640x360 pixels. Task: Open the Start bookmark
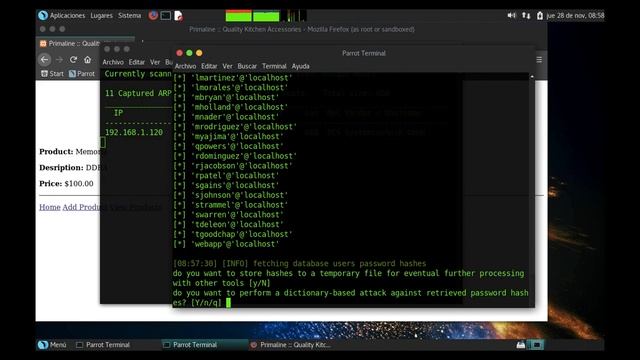(52, 74)
